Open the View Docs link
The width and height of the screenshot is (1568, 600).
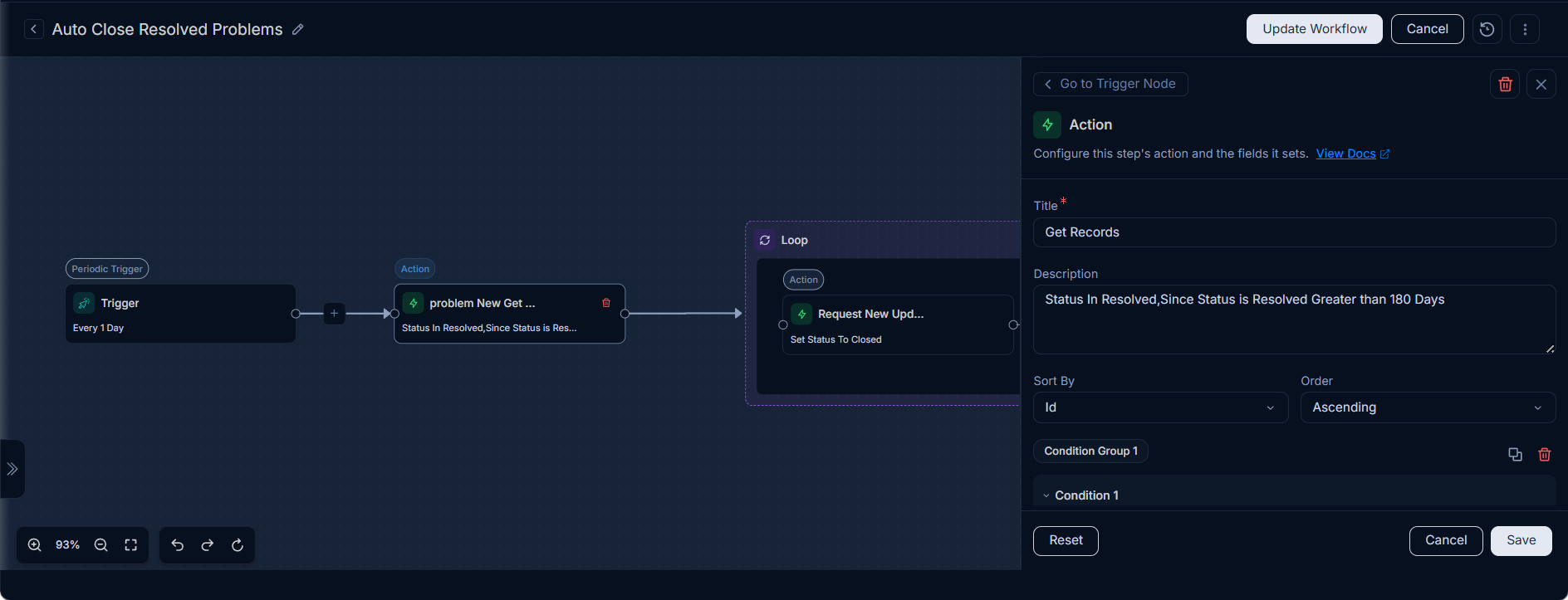[1353, 154]
